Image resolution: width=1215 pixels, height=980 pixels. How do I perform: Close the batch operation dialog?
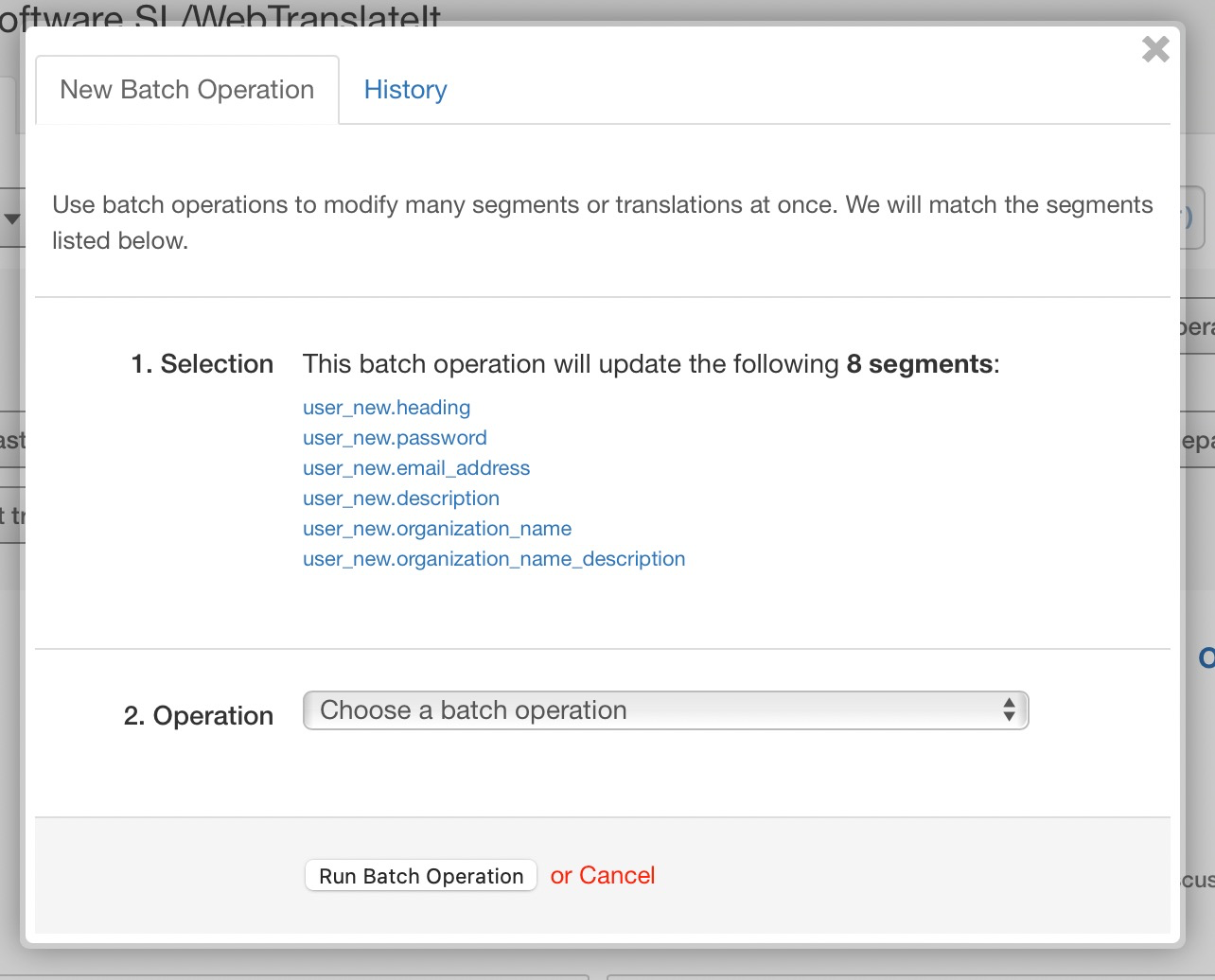[x=1155, y=49]
